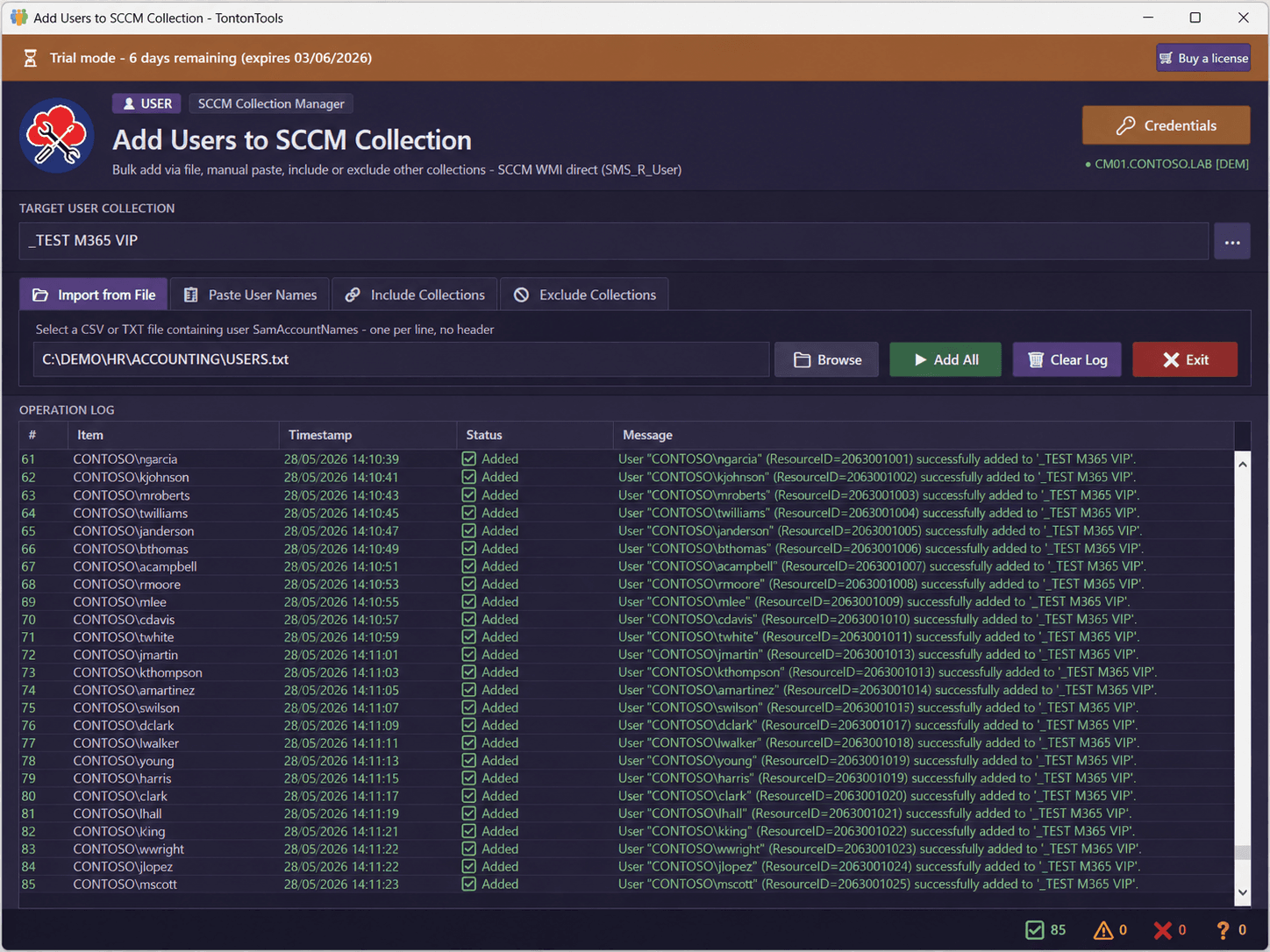The width and height of the screenshot is (1270, 952).
Task: Click the trial mode expiry text
Action: 210,58
